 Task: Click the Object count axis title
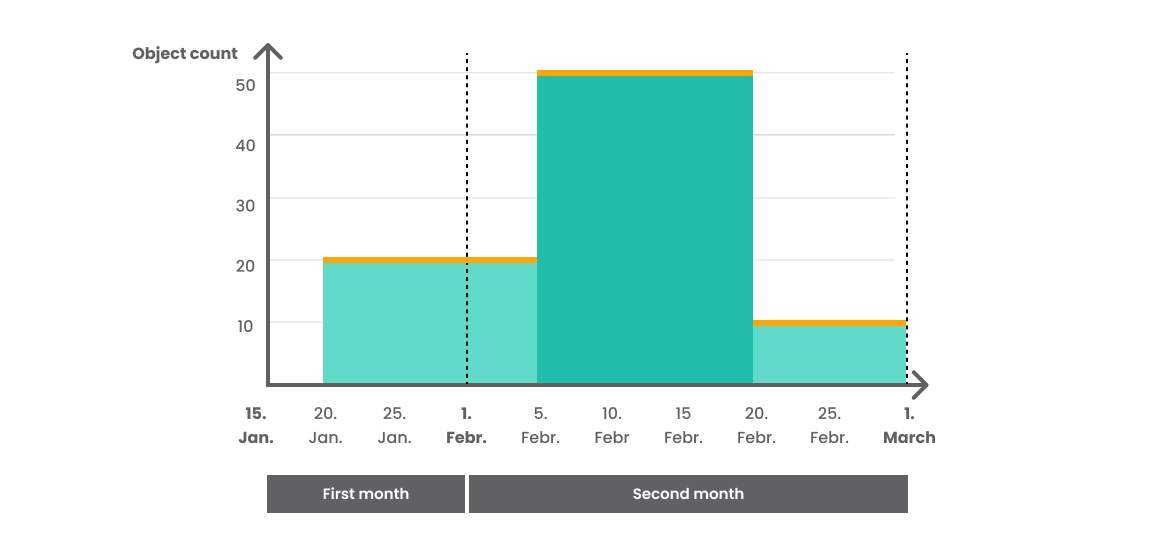click(185, 53)
